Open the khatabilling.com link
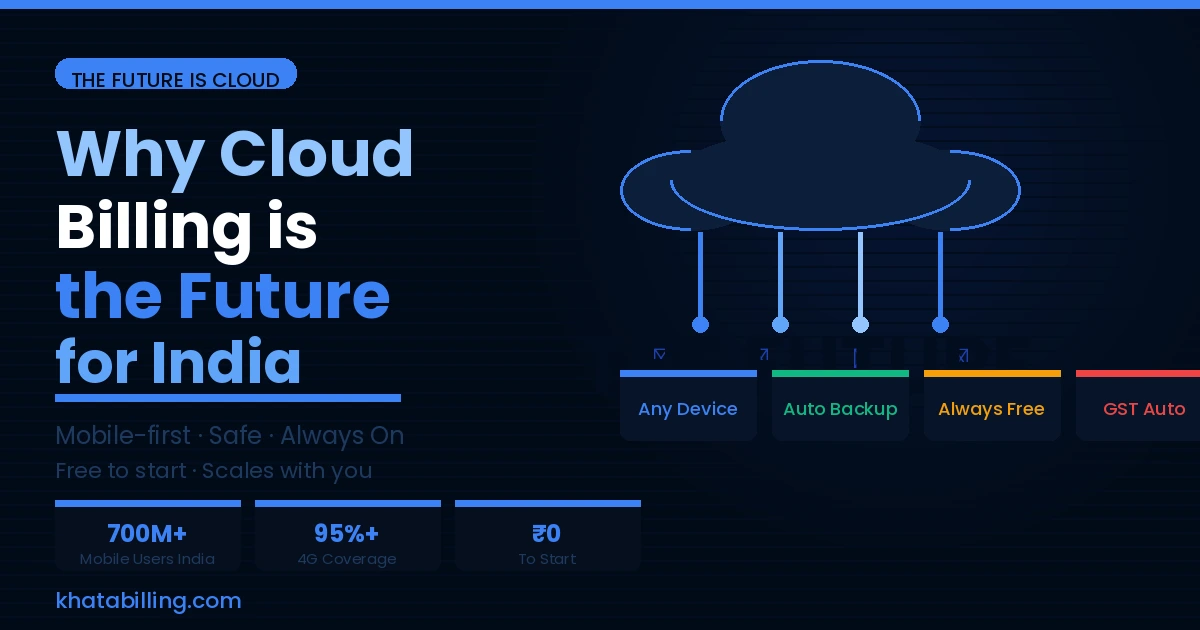The height and width of the screenshot is (630, 1200). (149, 601)
